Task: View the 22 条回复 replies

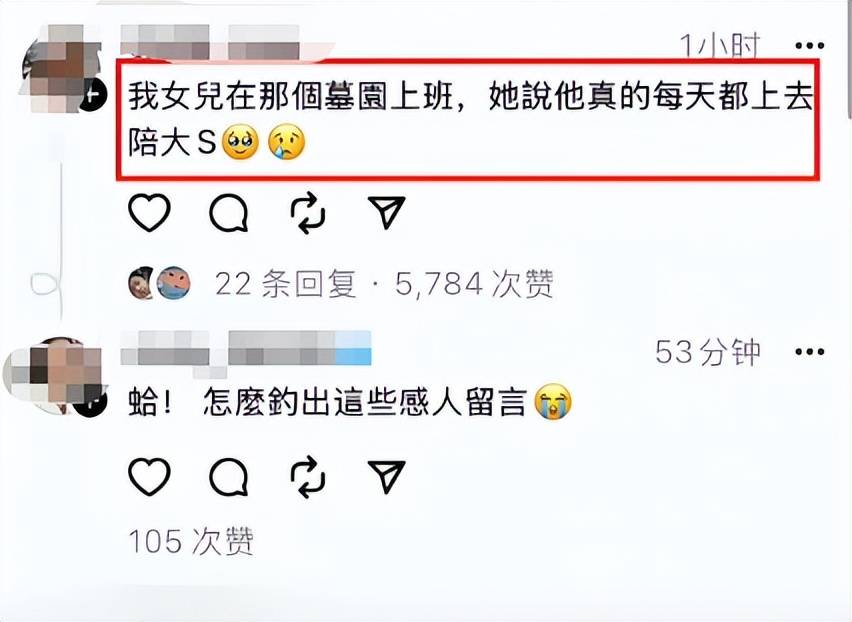Action: (x=286, y=284)
